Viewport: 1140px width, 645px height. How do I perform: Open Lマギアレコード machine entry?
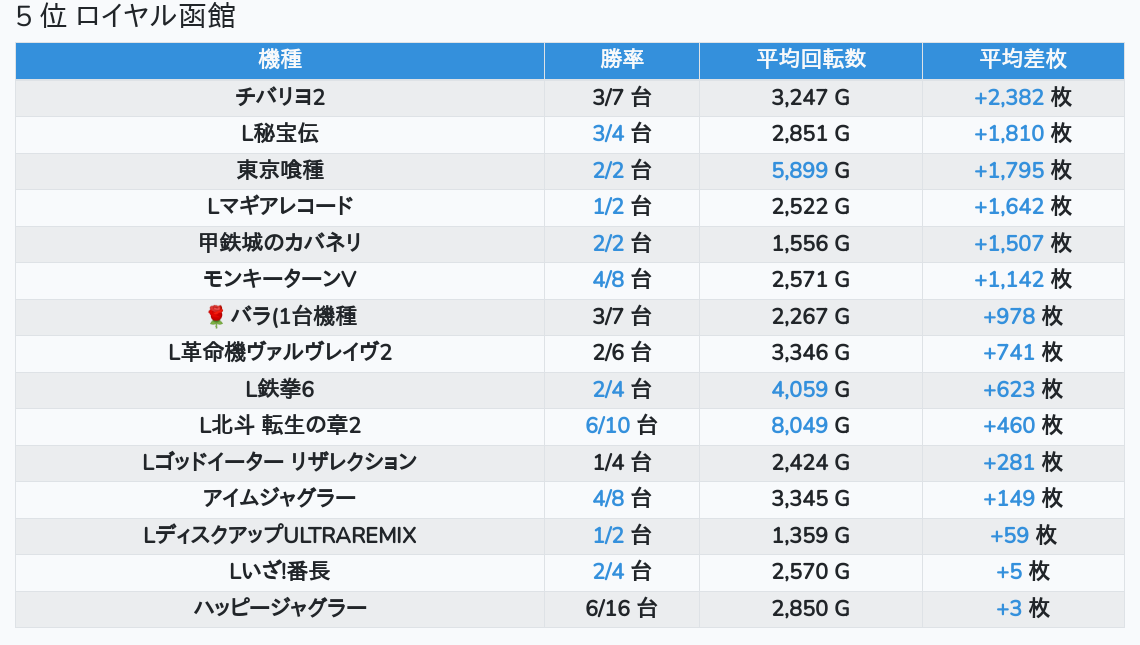click(280, 207)
